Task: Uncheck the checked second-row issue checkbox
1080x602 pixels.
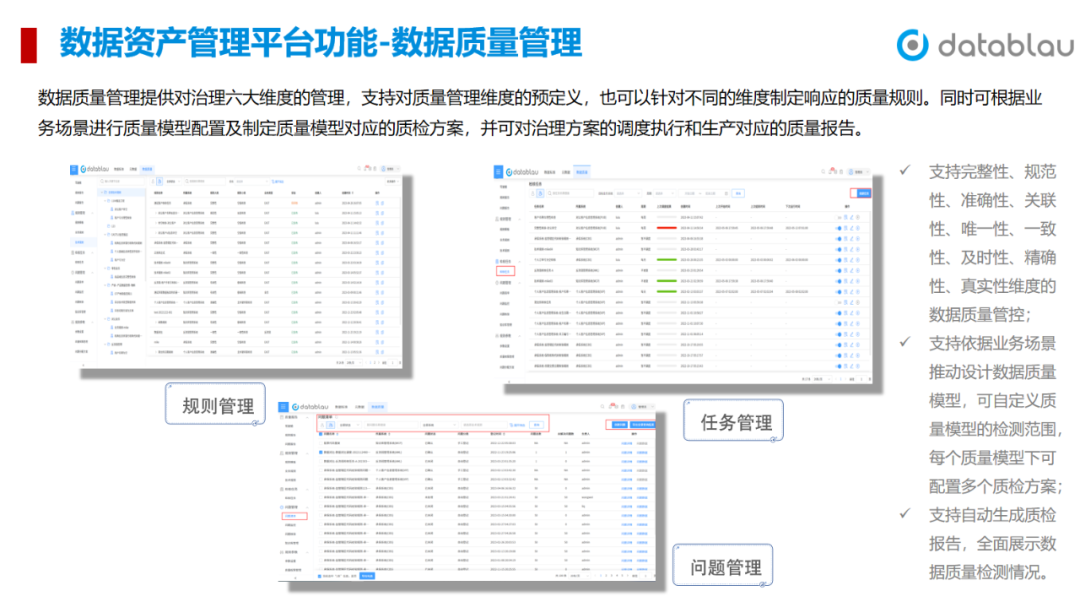Action: tap(320, 452)
